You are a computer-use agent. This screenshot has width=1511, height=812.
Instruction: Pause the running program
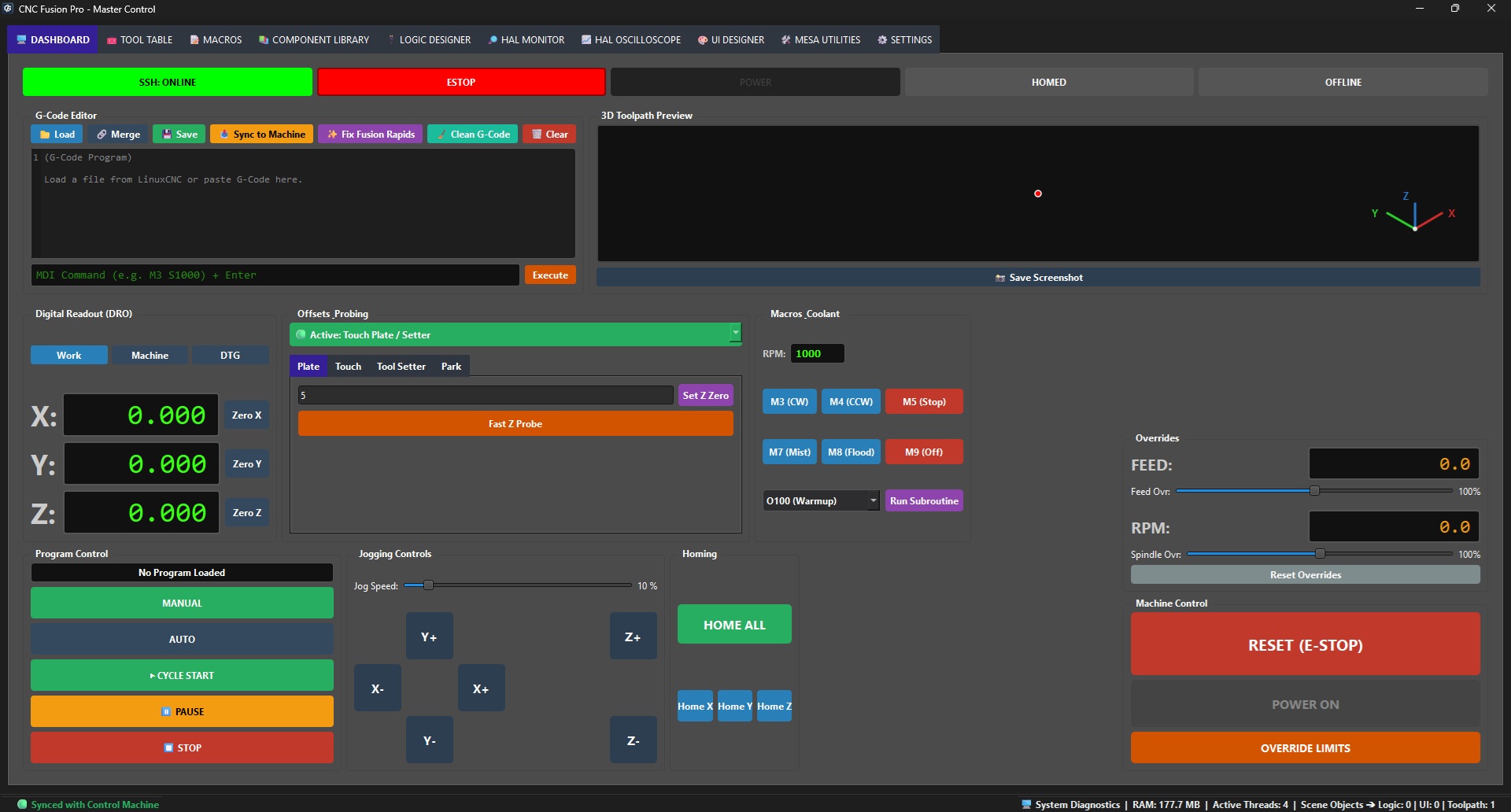[182, 712]
